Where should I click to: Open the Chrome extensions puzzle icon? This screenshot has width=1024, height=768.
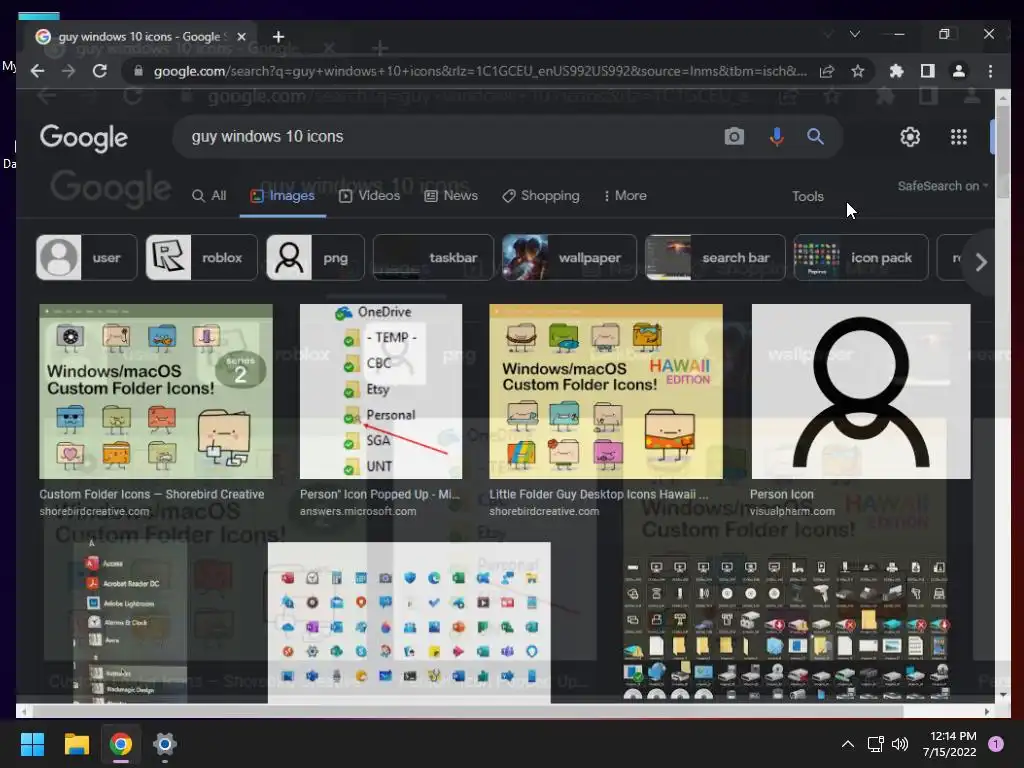click(x=896, y=71)
